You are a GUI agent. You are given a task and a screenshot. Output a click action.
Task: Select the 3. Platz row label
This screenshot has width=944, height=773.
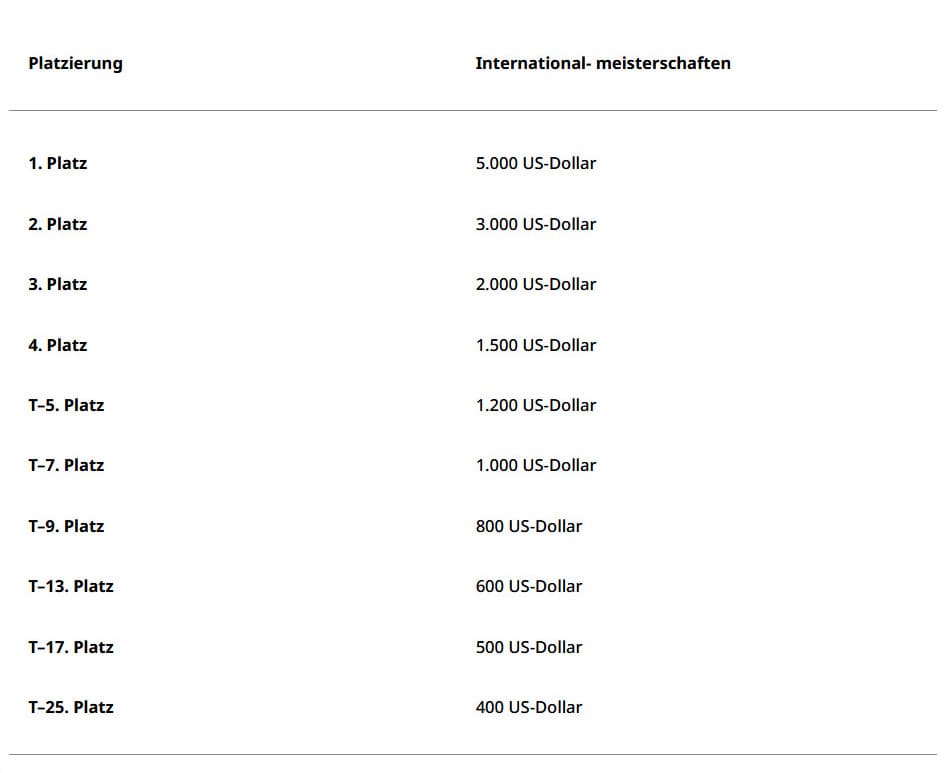coord(57,284)
